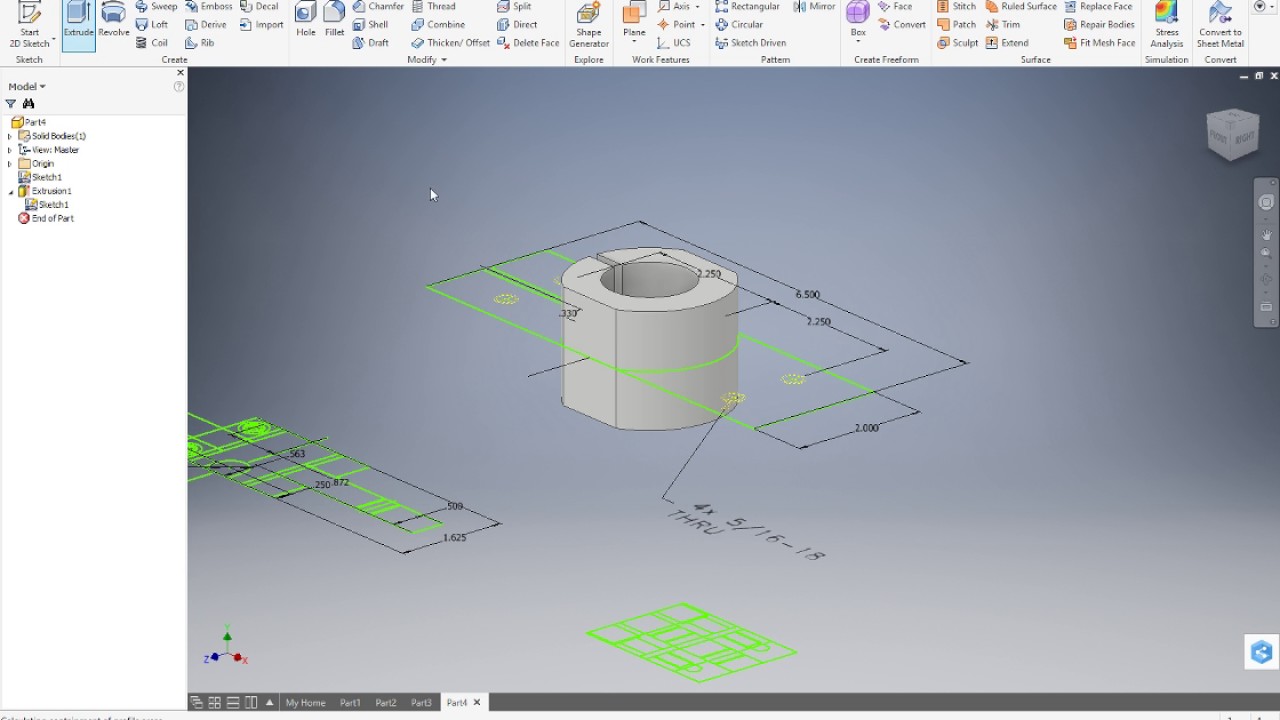
Task: Launch Stress Analysis
Action: click(x=1166, y=25)
